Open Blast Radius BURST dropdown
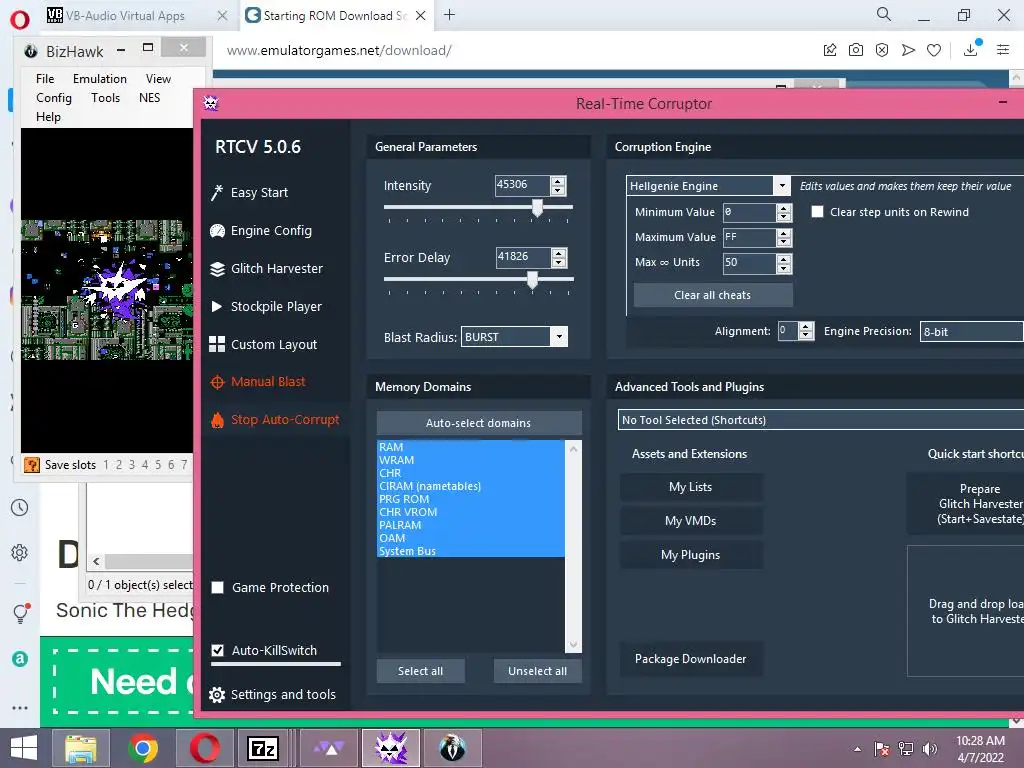The height and width of the screenshot is (768, 1024). (x=558, y=337)
